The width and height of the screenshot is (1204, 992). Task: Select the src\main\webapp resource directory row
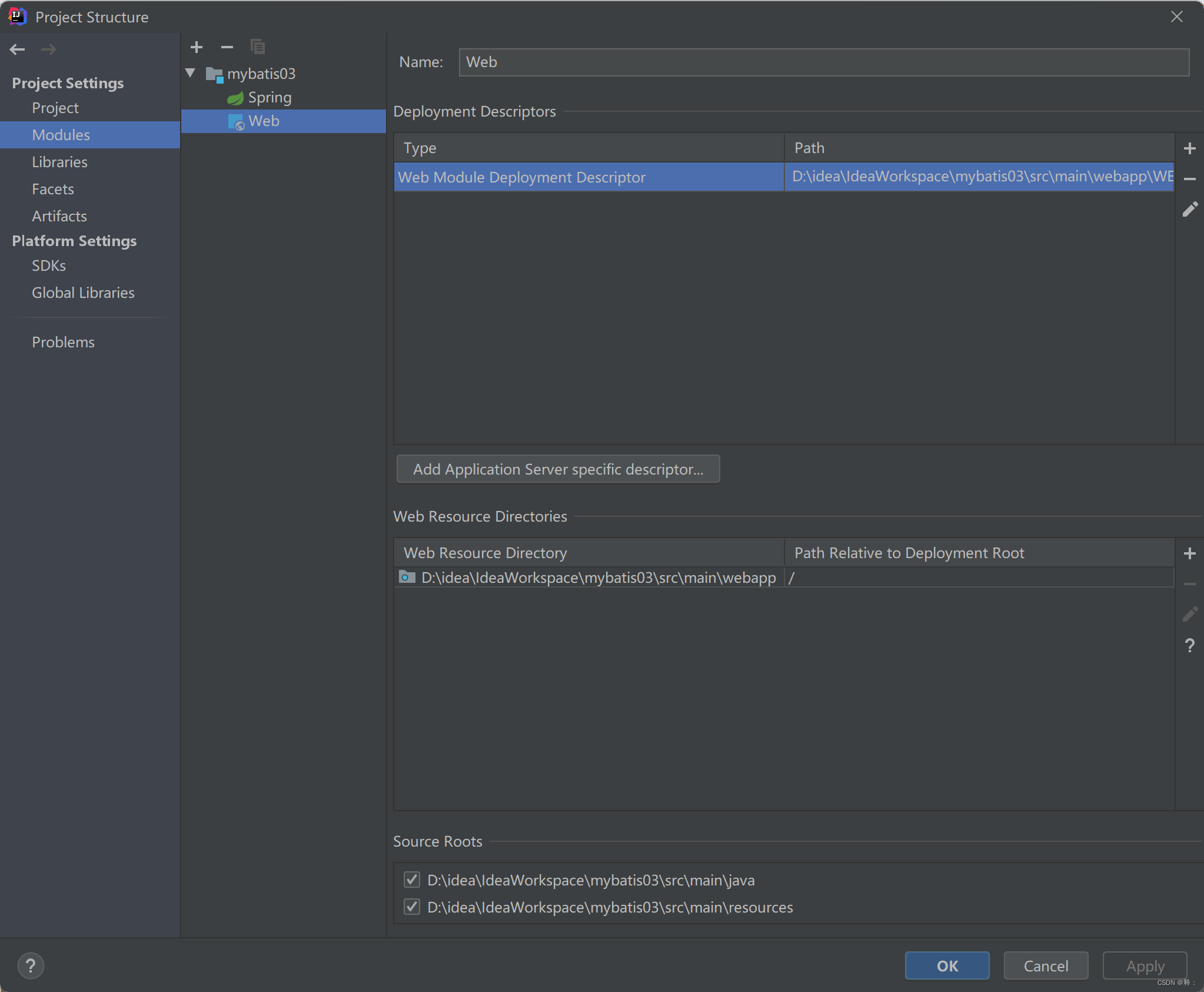[784, 578]
